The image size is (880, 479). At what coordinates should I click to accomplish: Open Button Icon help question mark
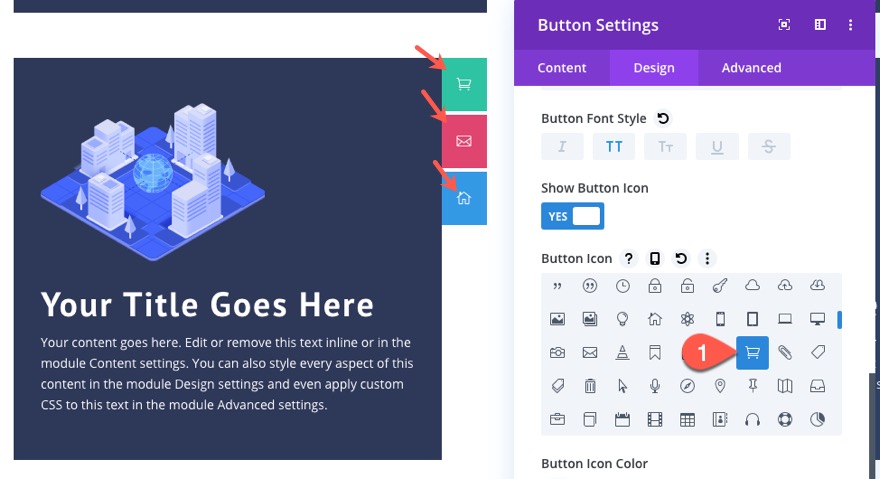pos(629,258)
